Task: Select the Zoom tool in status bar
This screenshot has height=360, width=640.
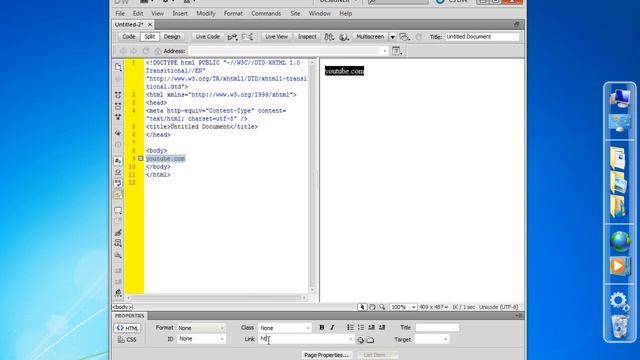Action: coord(382,307)
